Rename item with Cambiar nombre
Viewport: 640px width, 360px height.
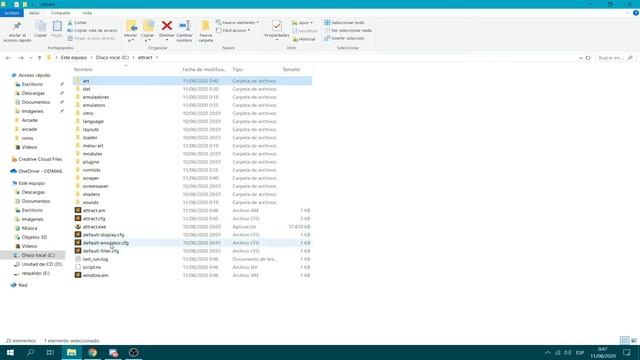point(184,31)
